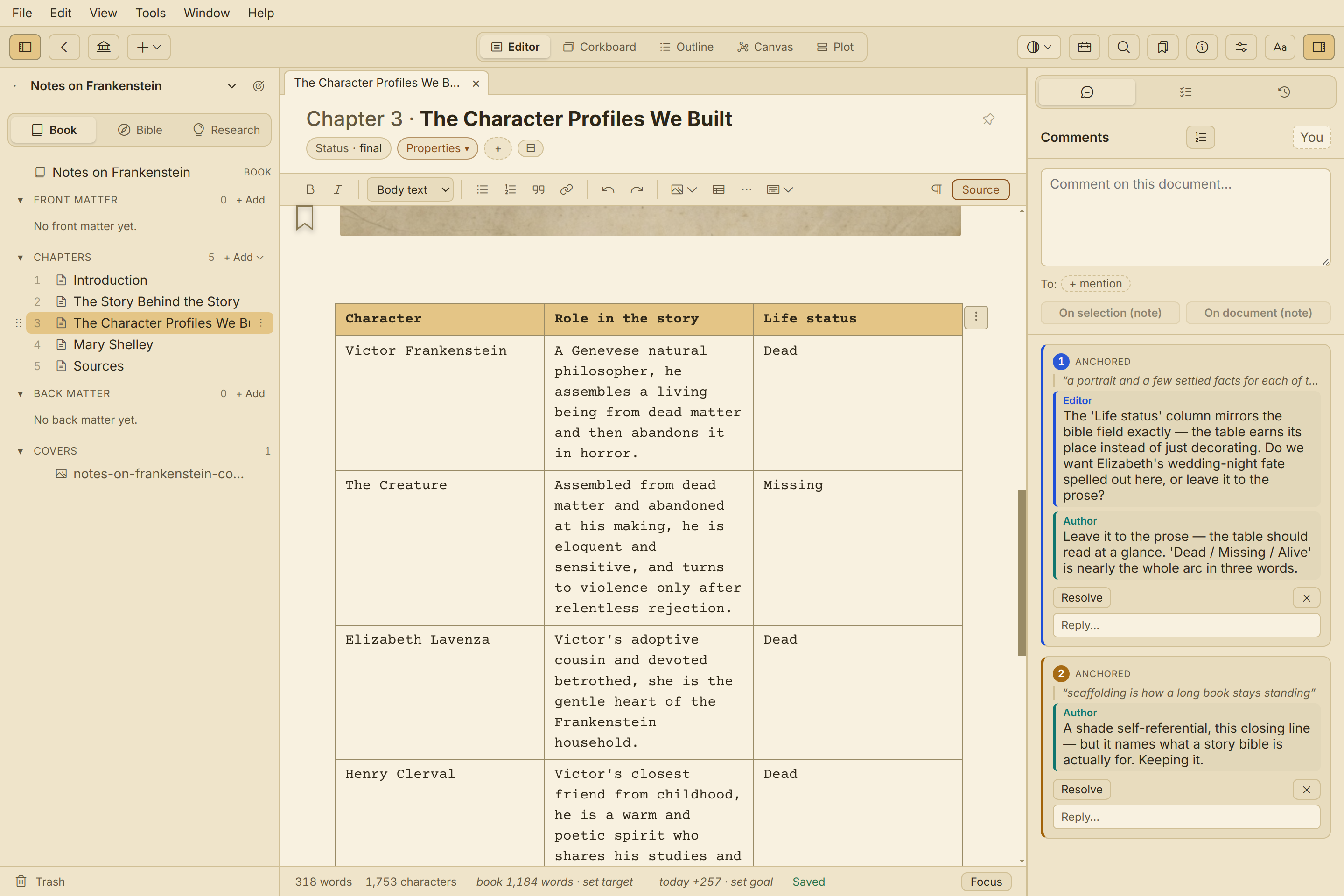Switch to Editor view
The width and height of the screenshot is (1344, 896).
point(515,47)
